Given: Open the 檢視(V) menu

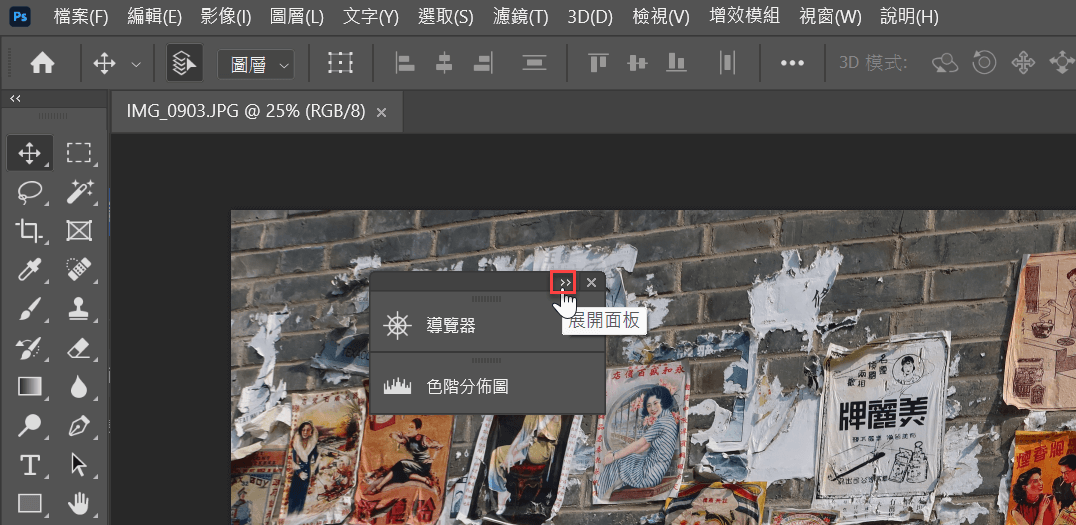Looking at the screenshot, I should click(x=659, y=18).
